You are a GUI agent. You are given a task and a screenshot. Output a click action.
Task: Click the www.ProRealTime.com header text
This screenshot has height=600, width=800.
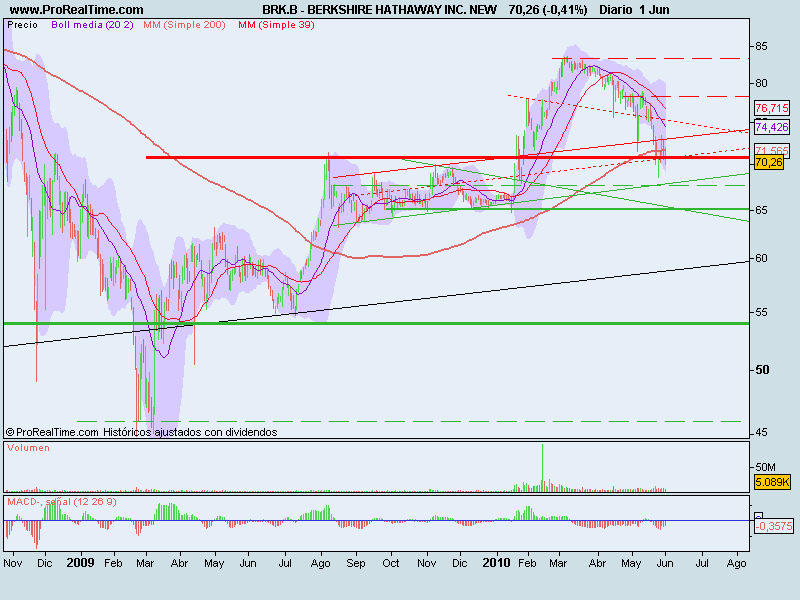[x=77, y=10]
